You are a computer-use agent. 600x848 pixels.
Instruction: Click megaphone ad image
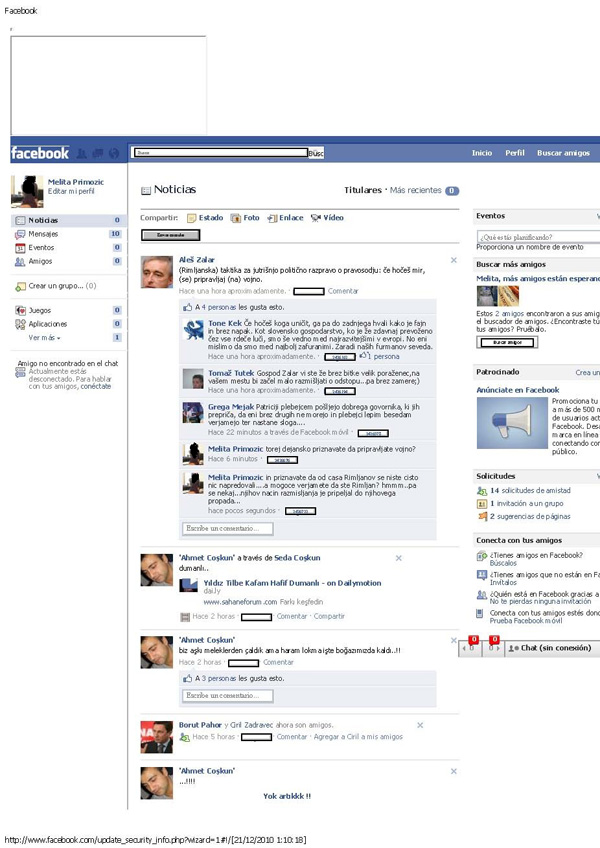[x=512, y=423]
